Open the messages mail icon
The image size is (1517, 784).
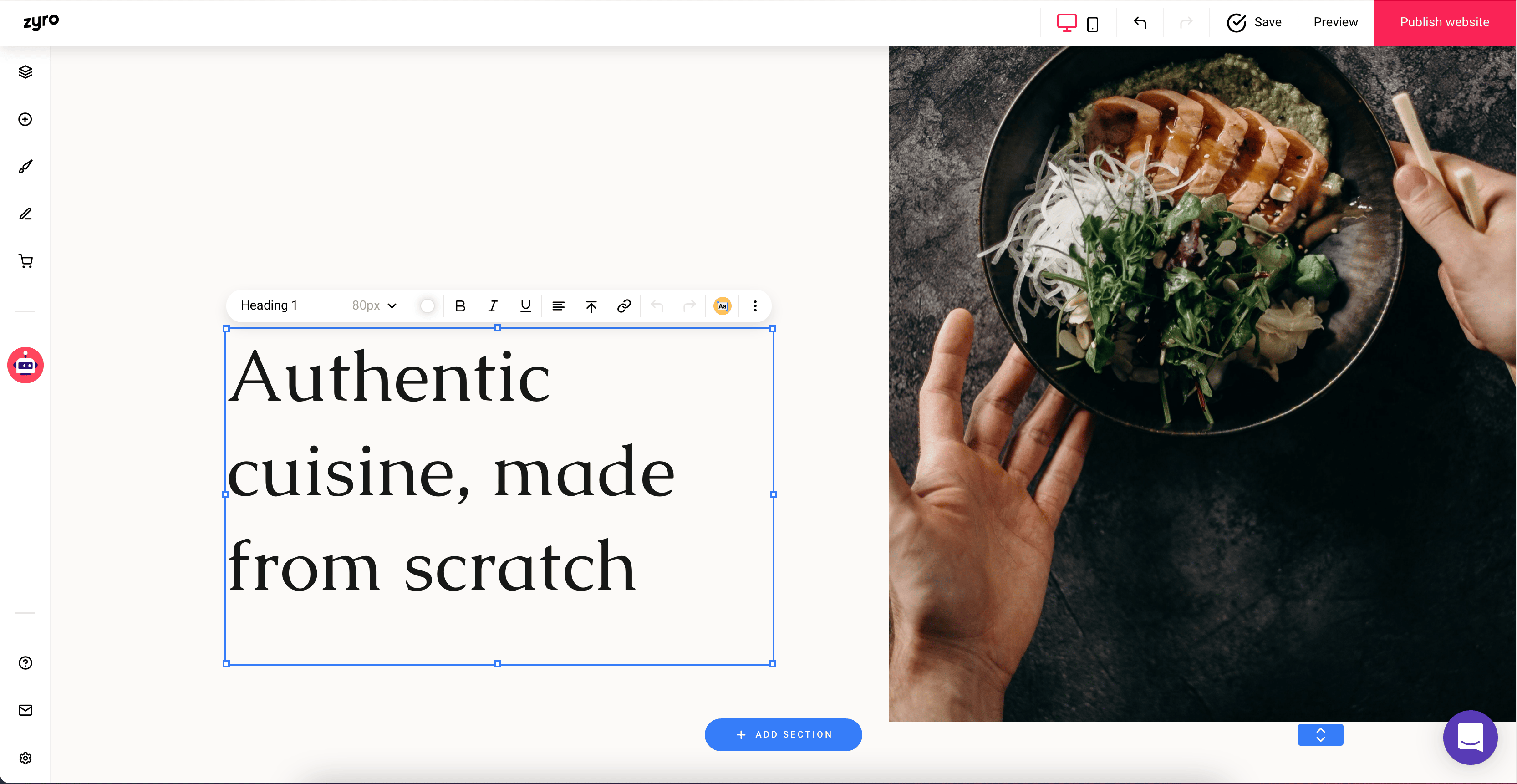point(25,710)
